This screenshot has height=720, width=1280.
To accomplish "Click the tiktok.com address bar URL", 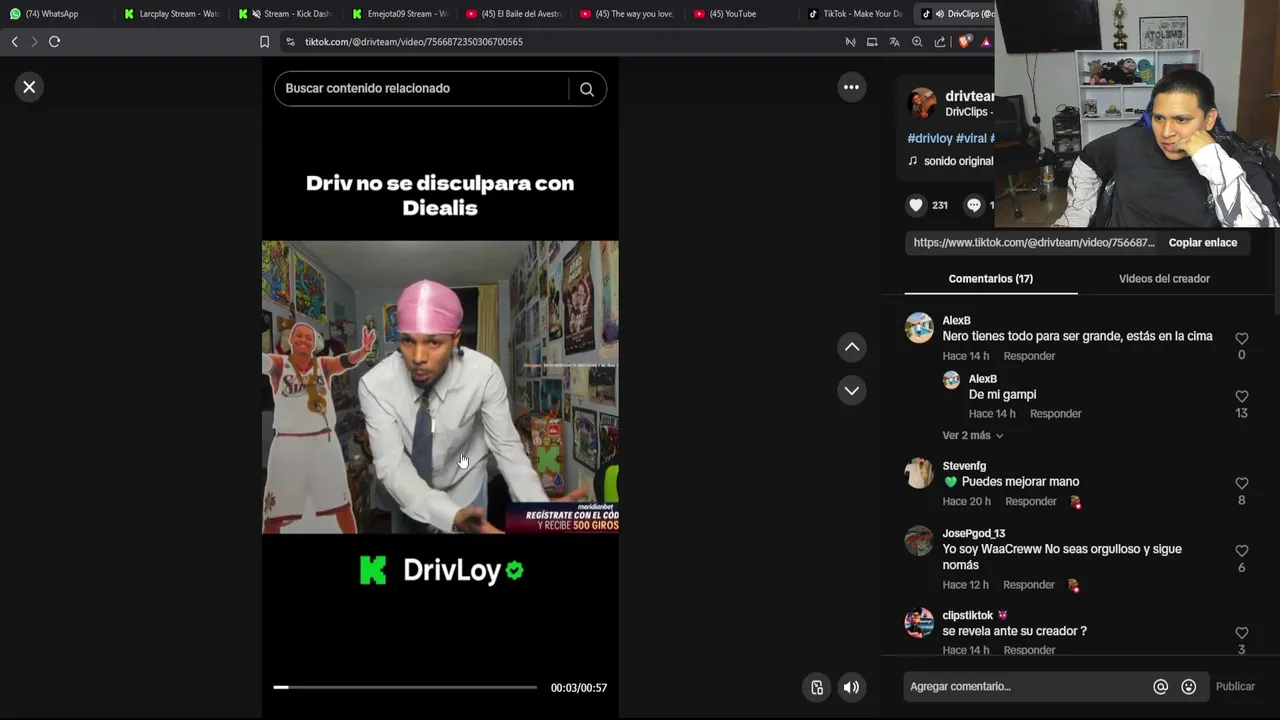I will (x=414, y=42).
